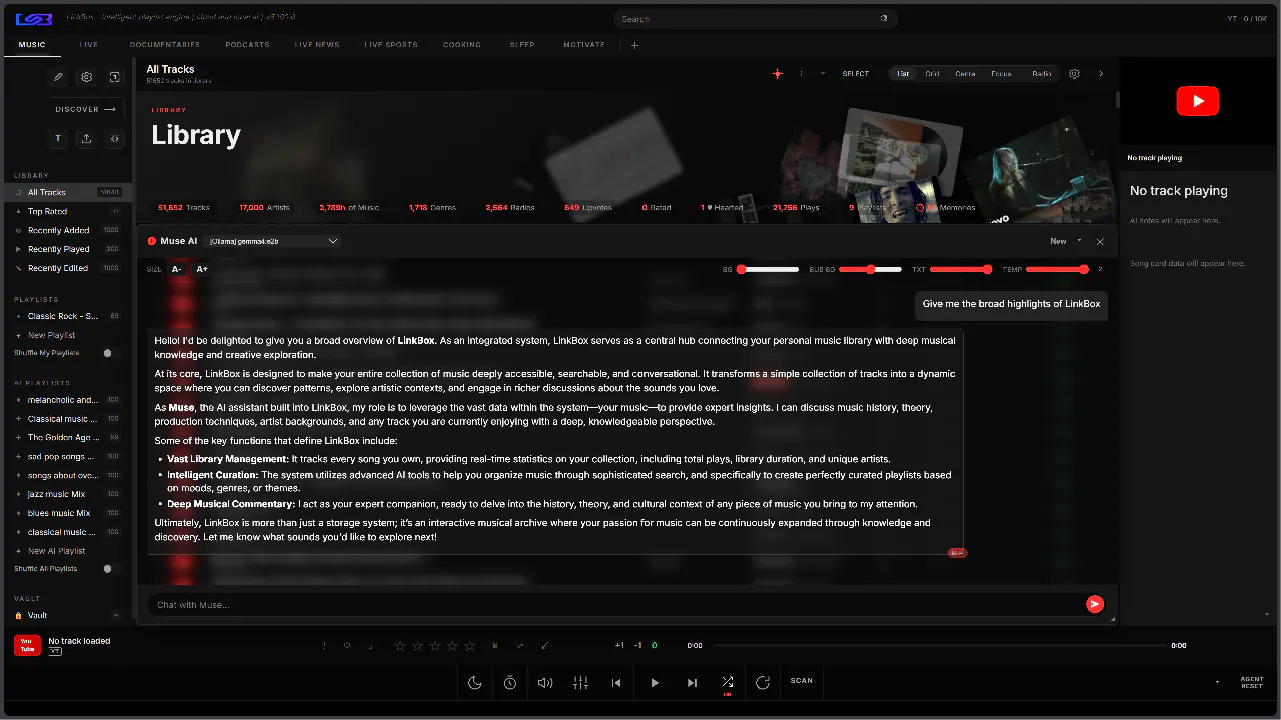The height and width of the screenshot is (720, 1281).
Task: Click the T text icon in sidebar
Action: coord(59,139)
